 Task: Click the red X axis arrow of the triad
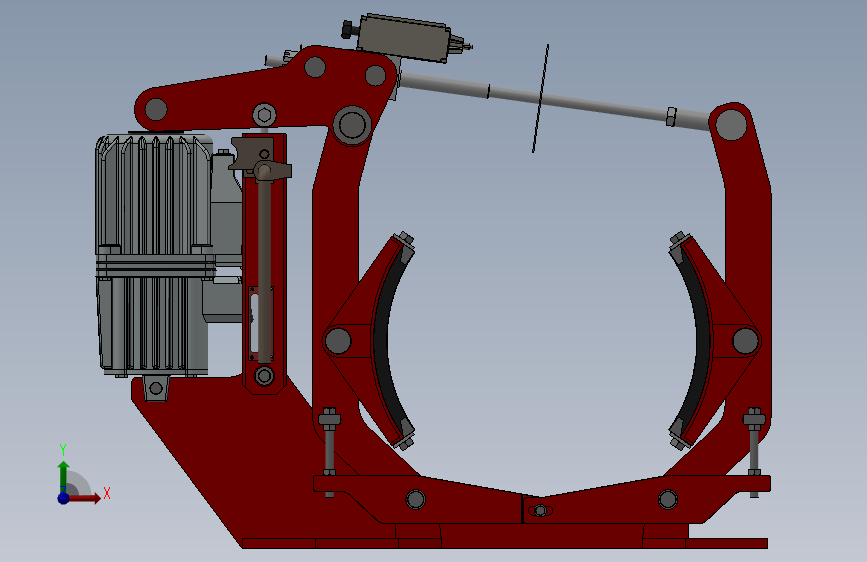pos(83,498)
